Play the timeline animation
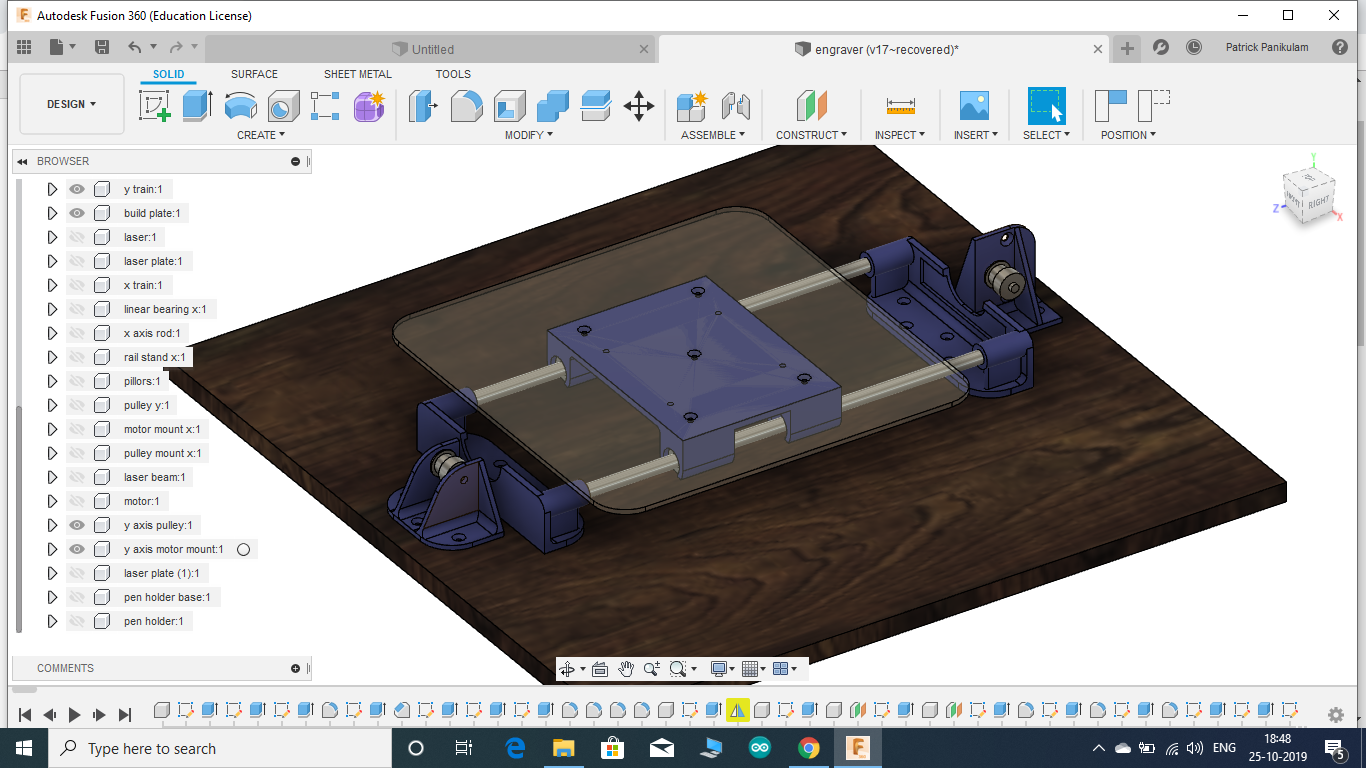 [74, 714]
